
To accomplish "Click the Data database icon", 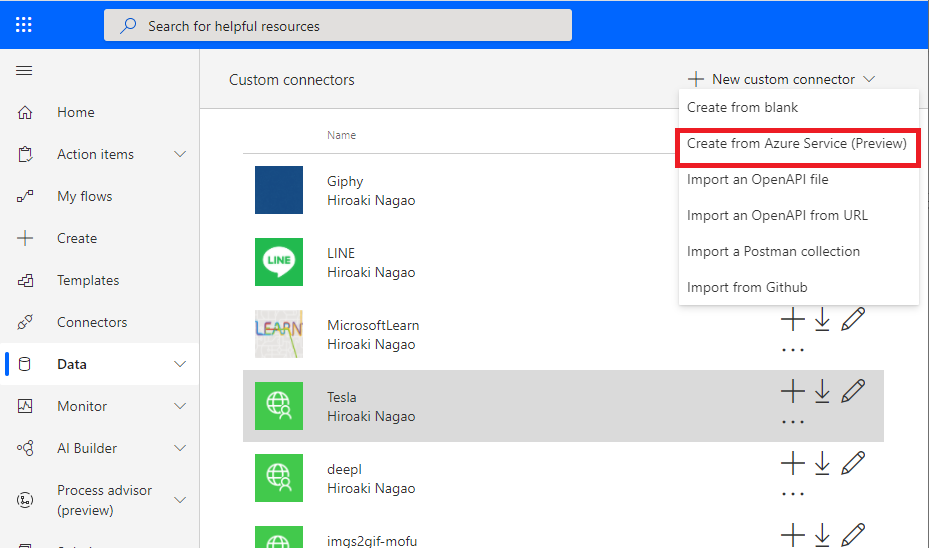I will pos(25,364).
